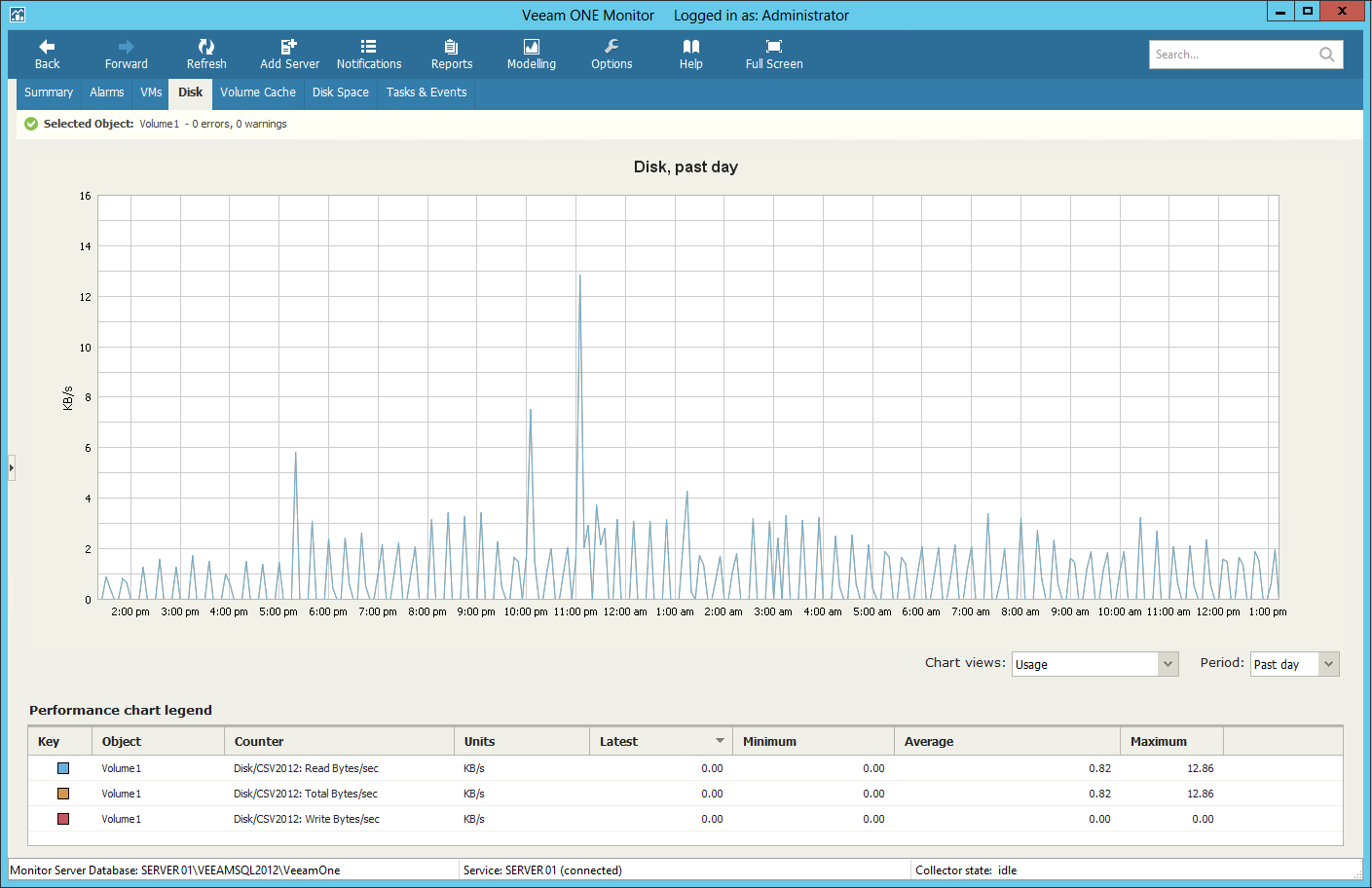The width and height of the screenshot is (1372, 888).
Task: Click the Veeam ONE title bar icon
Action: (18, 15)
